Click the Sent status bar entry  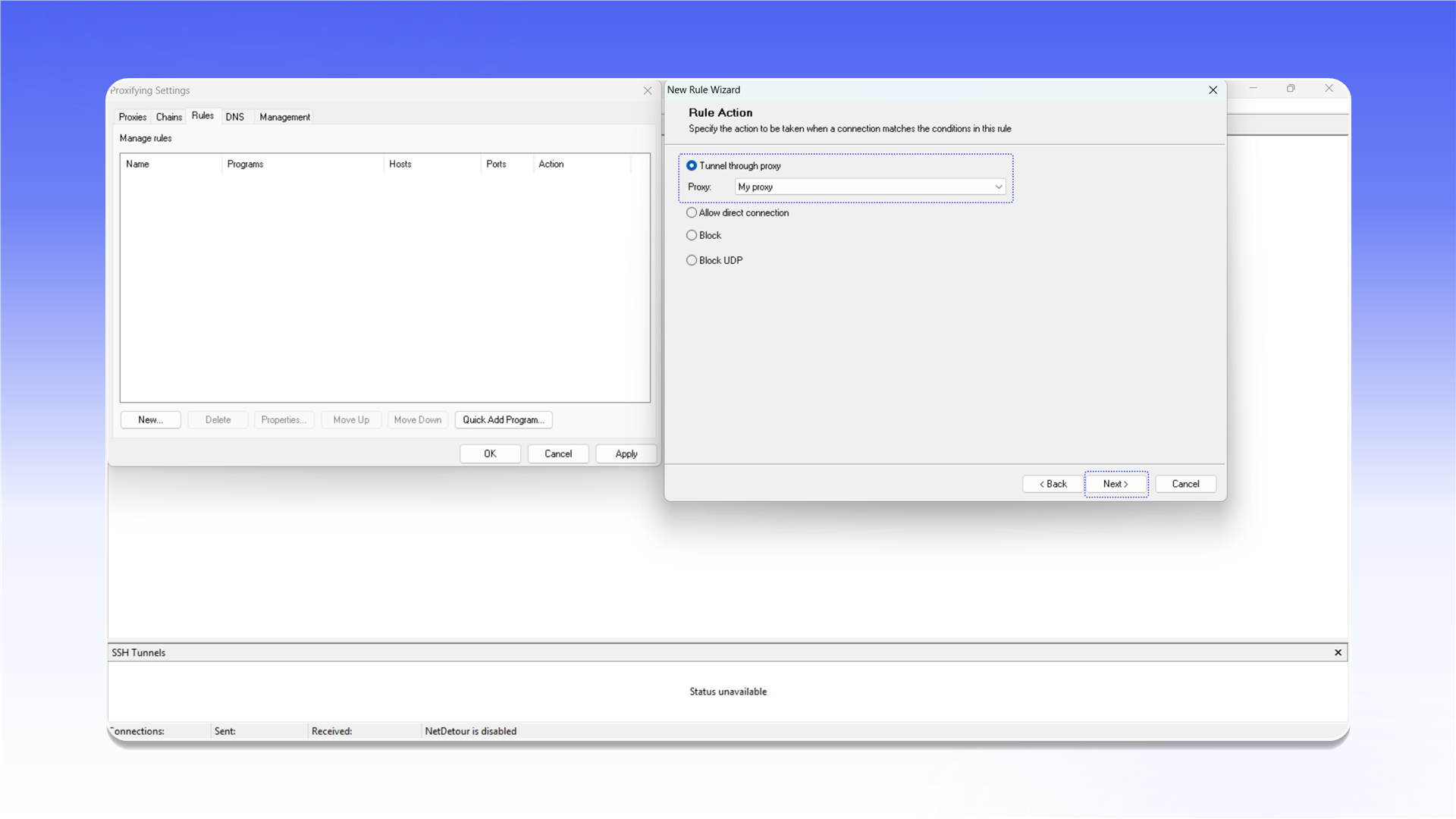pos(224,731)
